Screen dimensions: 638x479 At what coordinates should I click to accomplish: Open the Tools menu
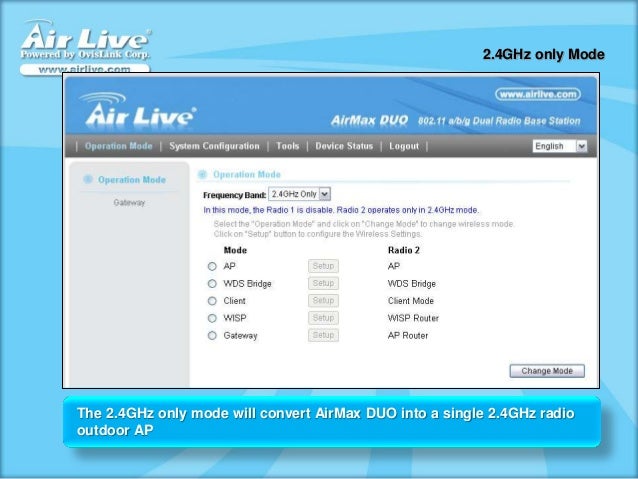pyautogui.click(x=287, y=146)
